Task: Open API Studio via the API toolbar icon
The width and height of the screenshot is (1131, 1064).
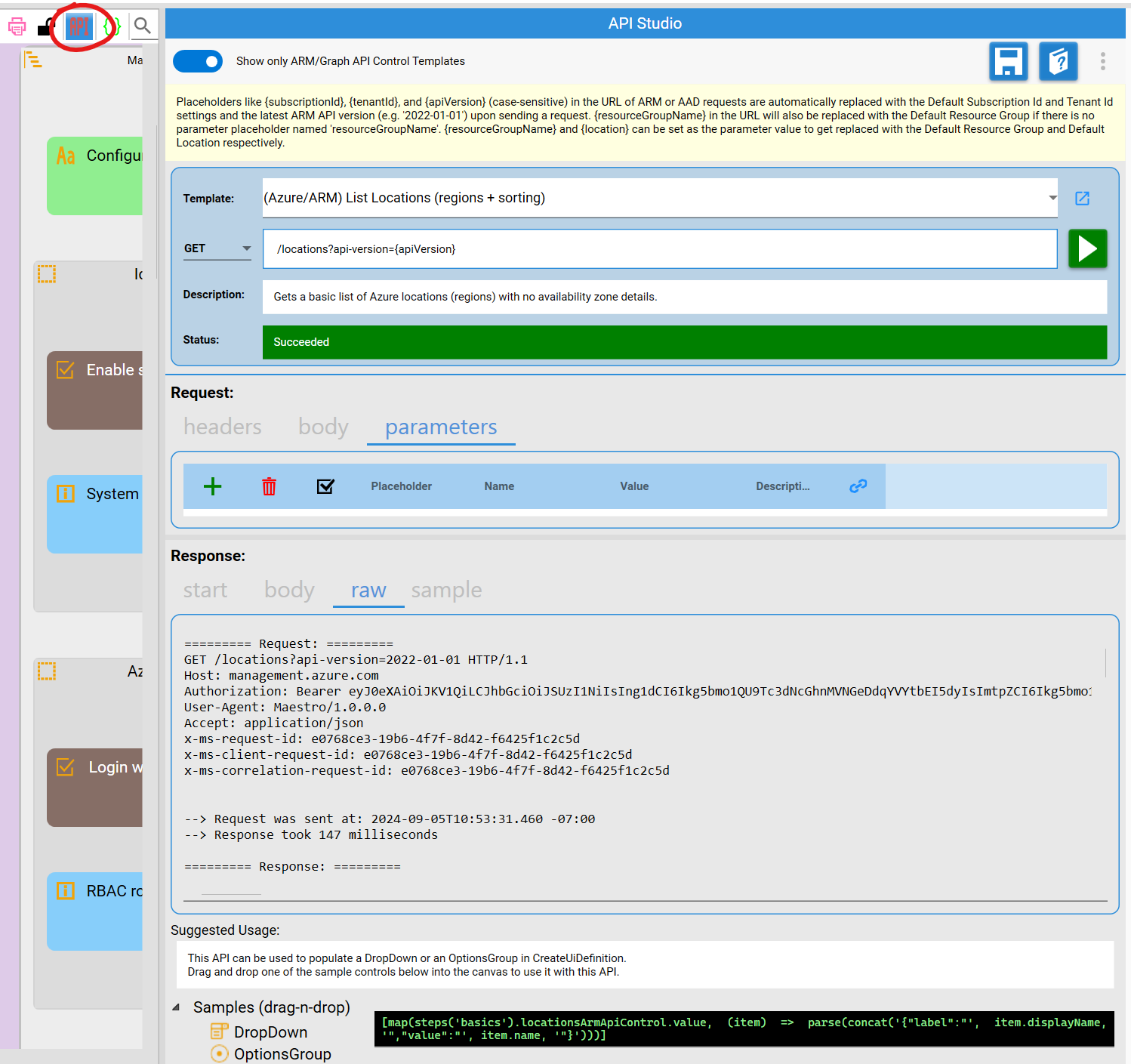Action: point(79,26)
